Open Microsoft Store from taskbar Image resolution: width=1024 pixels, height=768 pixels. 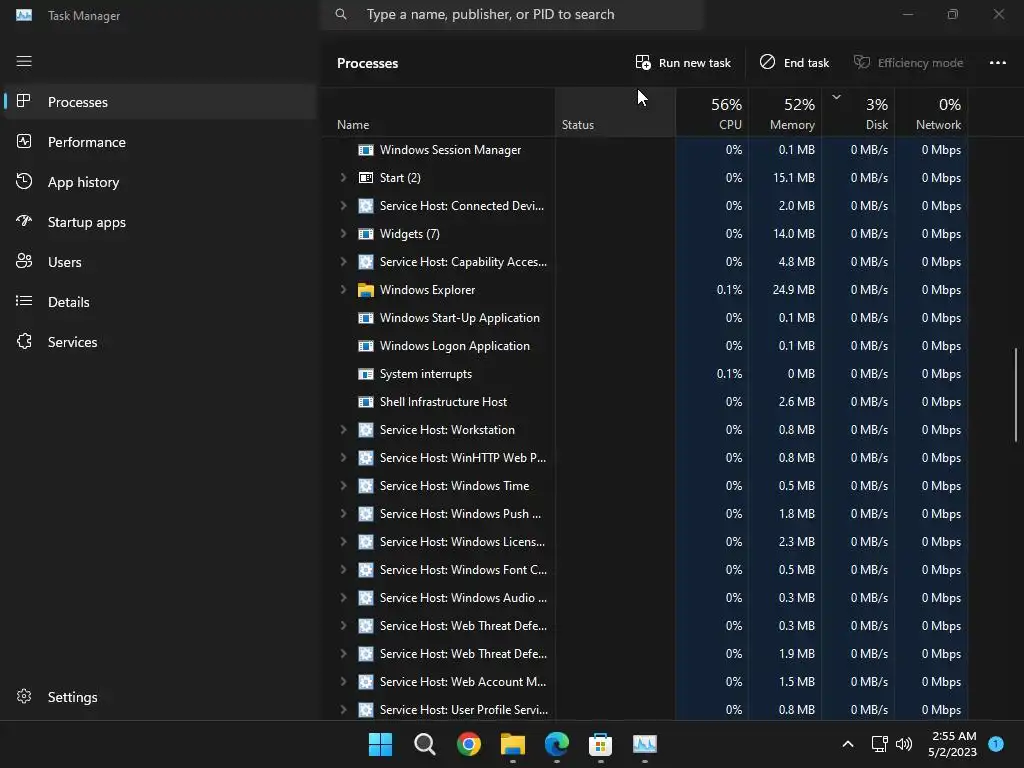tap(600, 744)
